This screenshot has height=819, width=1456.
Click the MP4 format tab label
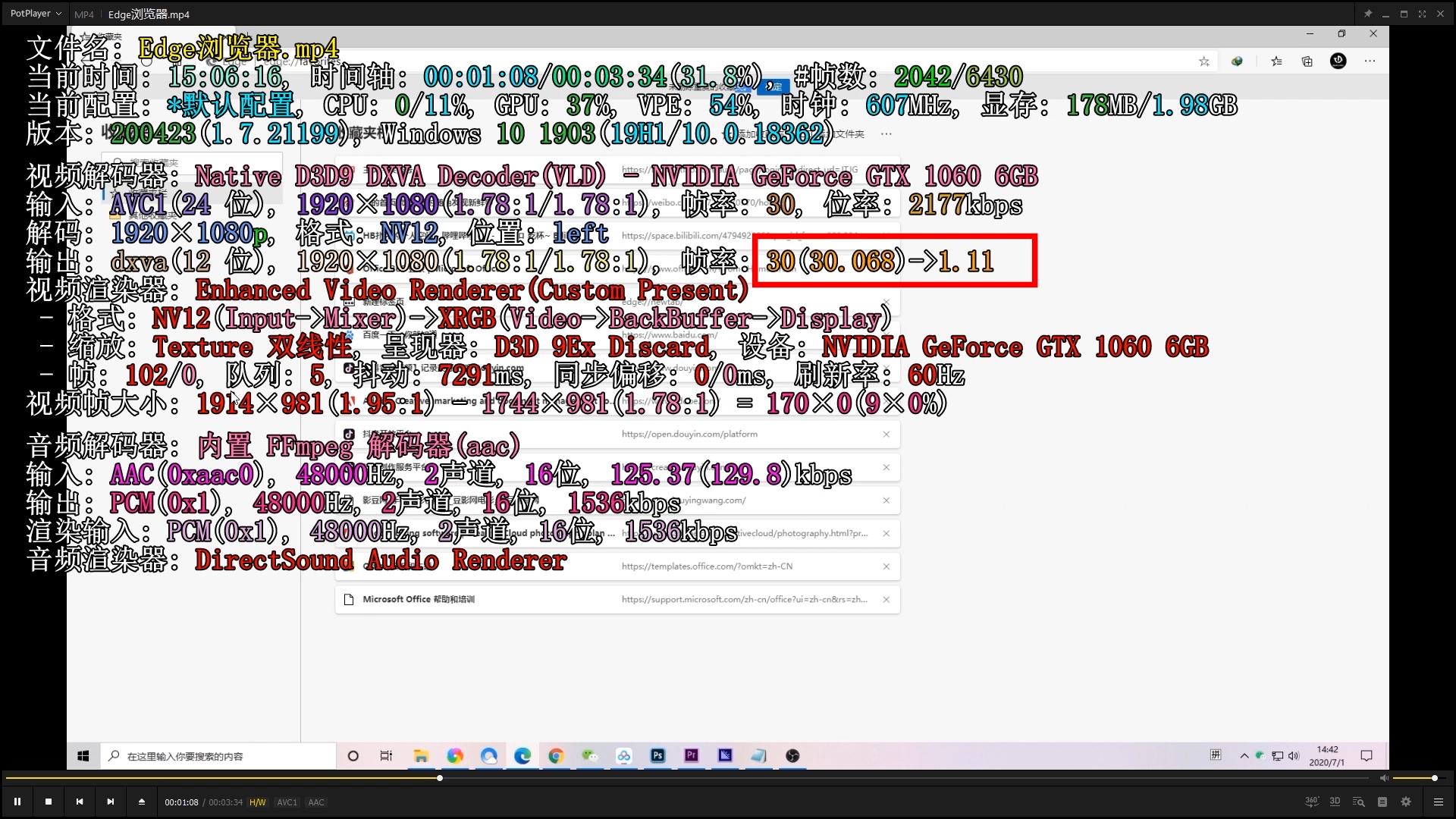(84, 14)
